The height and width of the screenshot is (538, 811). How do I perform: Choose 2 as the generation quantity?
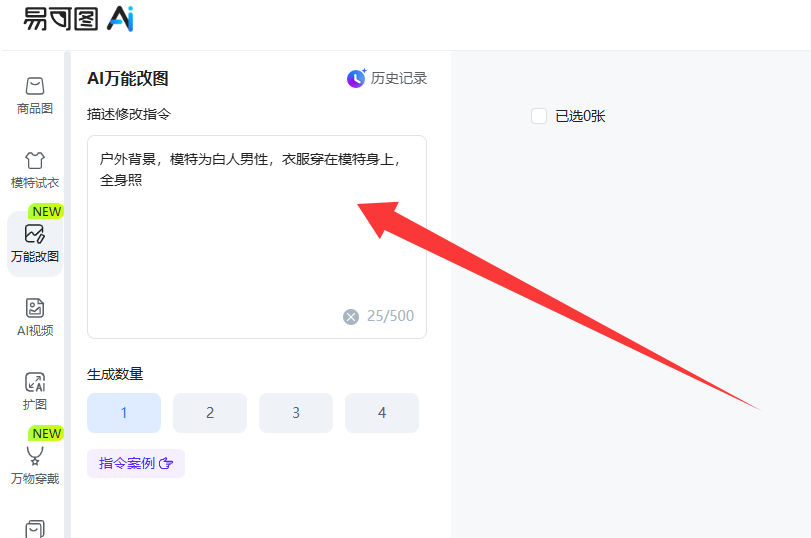[210, 413]
